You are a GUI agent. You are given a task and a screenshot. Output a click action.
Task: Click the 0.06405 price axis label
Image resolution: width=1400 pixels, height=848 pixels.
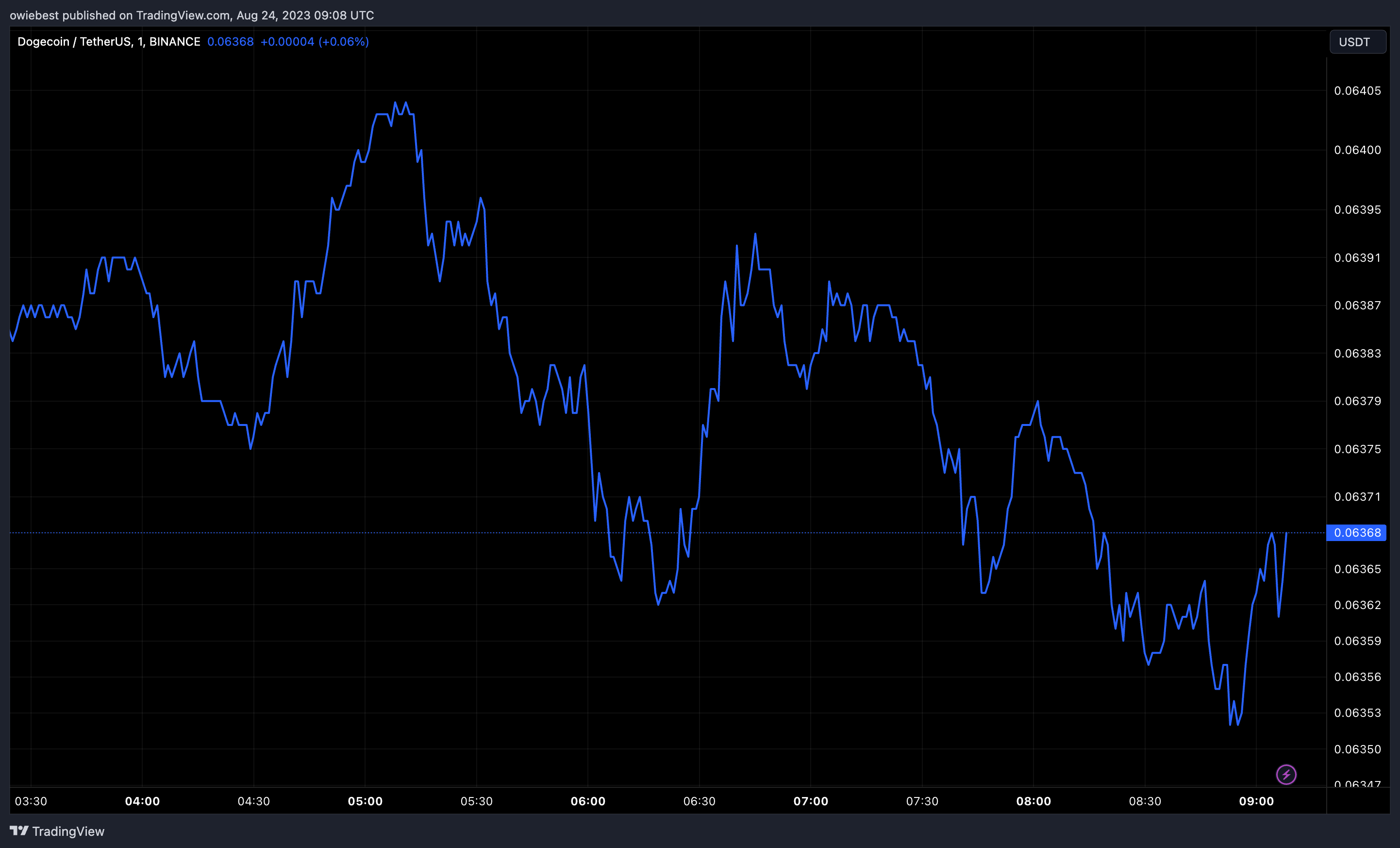1357,91
